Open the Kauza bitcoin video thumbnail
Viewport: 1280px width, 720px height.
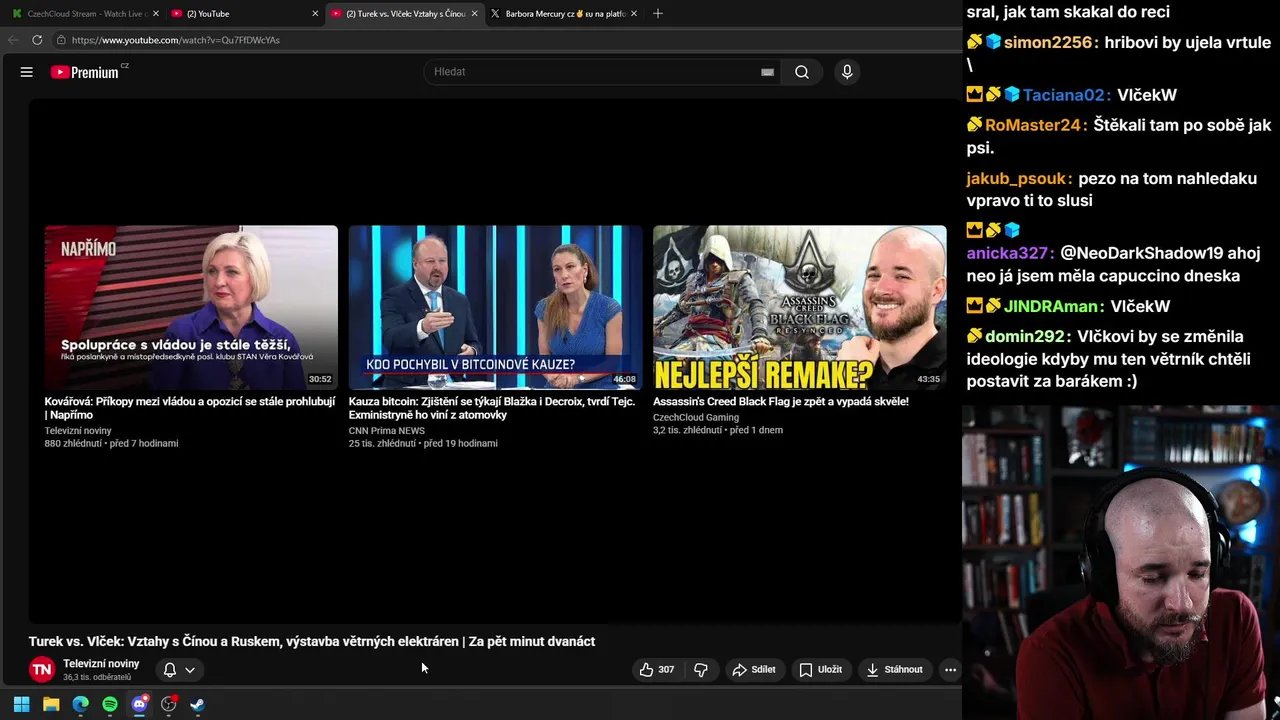point(496,307)
